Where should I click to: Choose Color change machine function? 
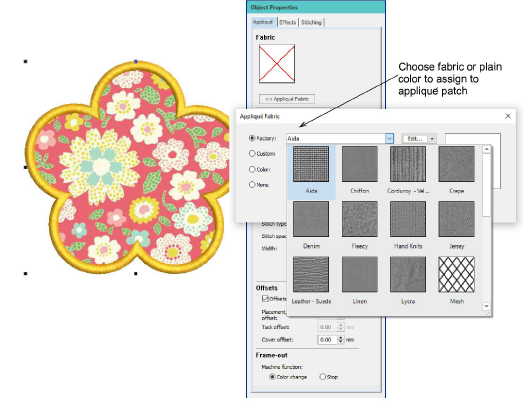(272, 377)
